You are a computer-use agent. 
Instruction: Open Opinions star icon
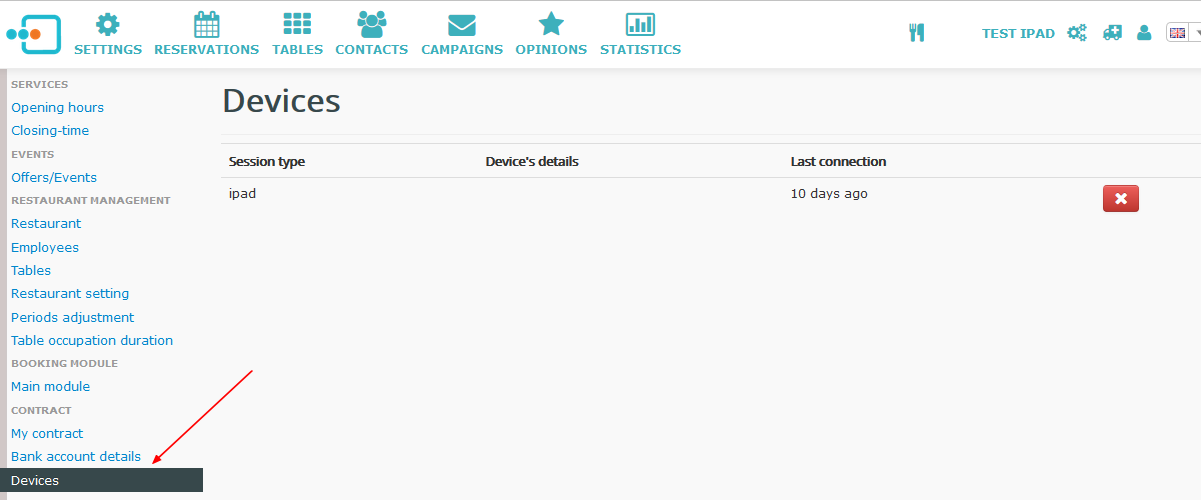551,25
